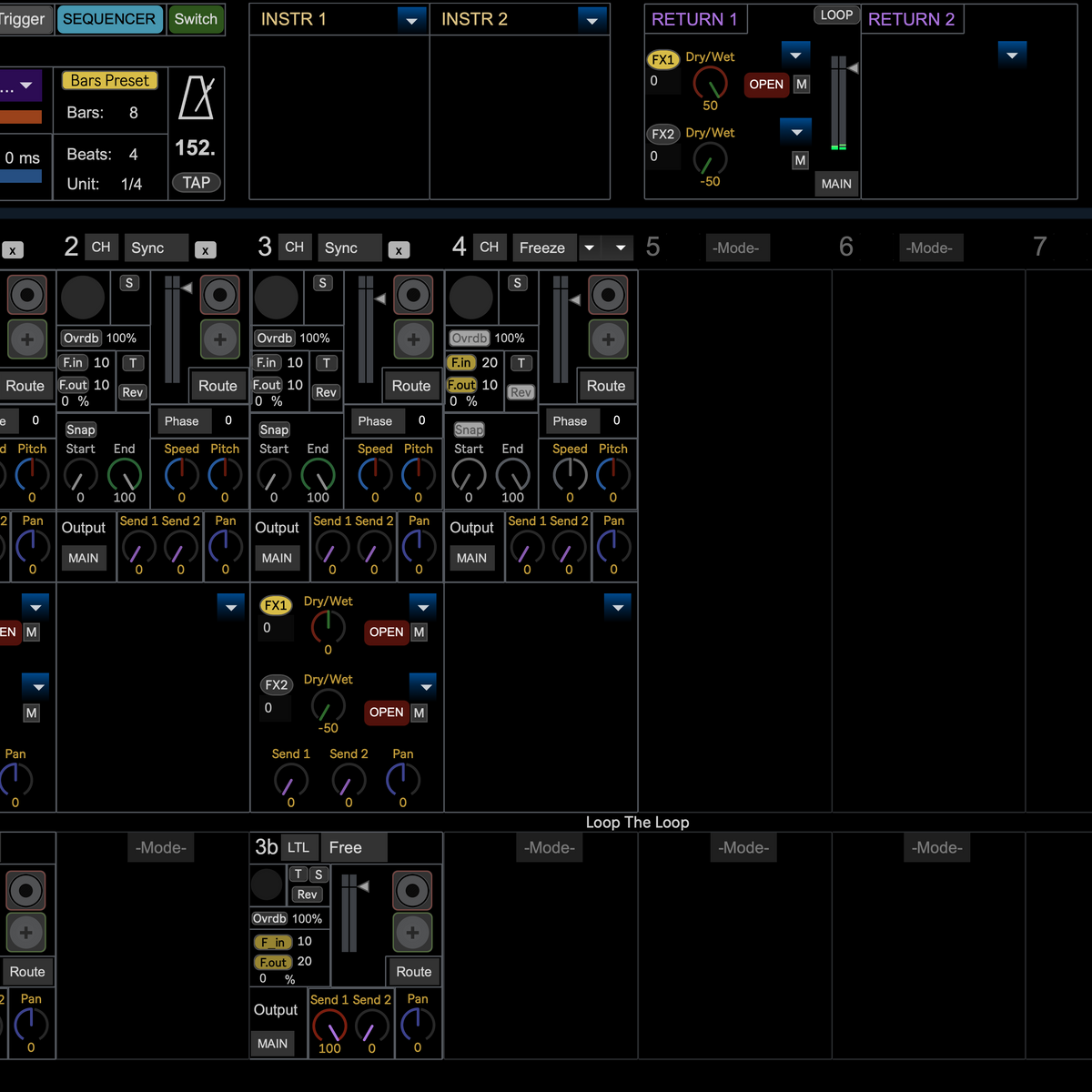The width and height of the screenshot is (1092, 1092).
Task: Click channel 2 round loop display
Action: 83,298
